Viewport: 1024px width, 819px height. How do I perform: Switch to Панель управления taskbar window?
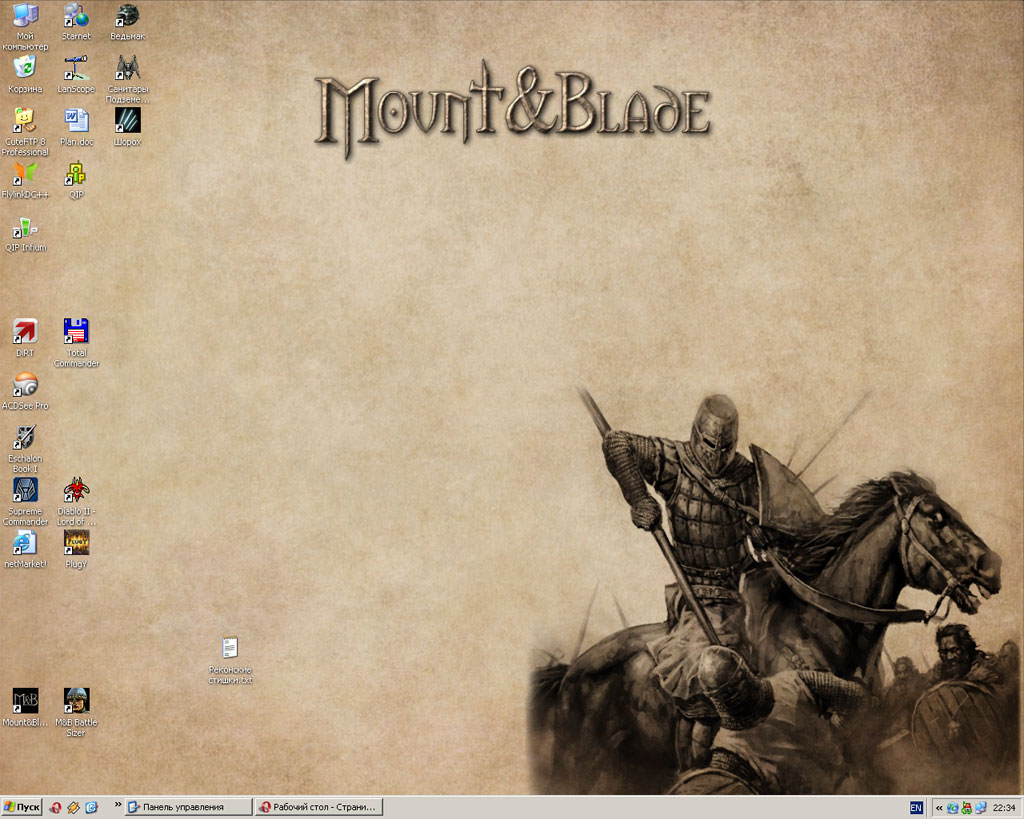(x=188, y=807)
